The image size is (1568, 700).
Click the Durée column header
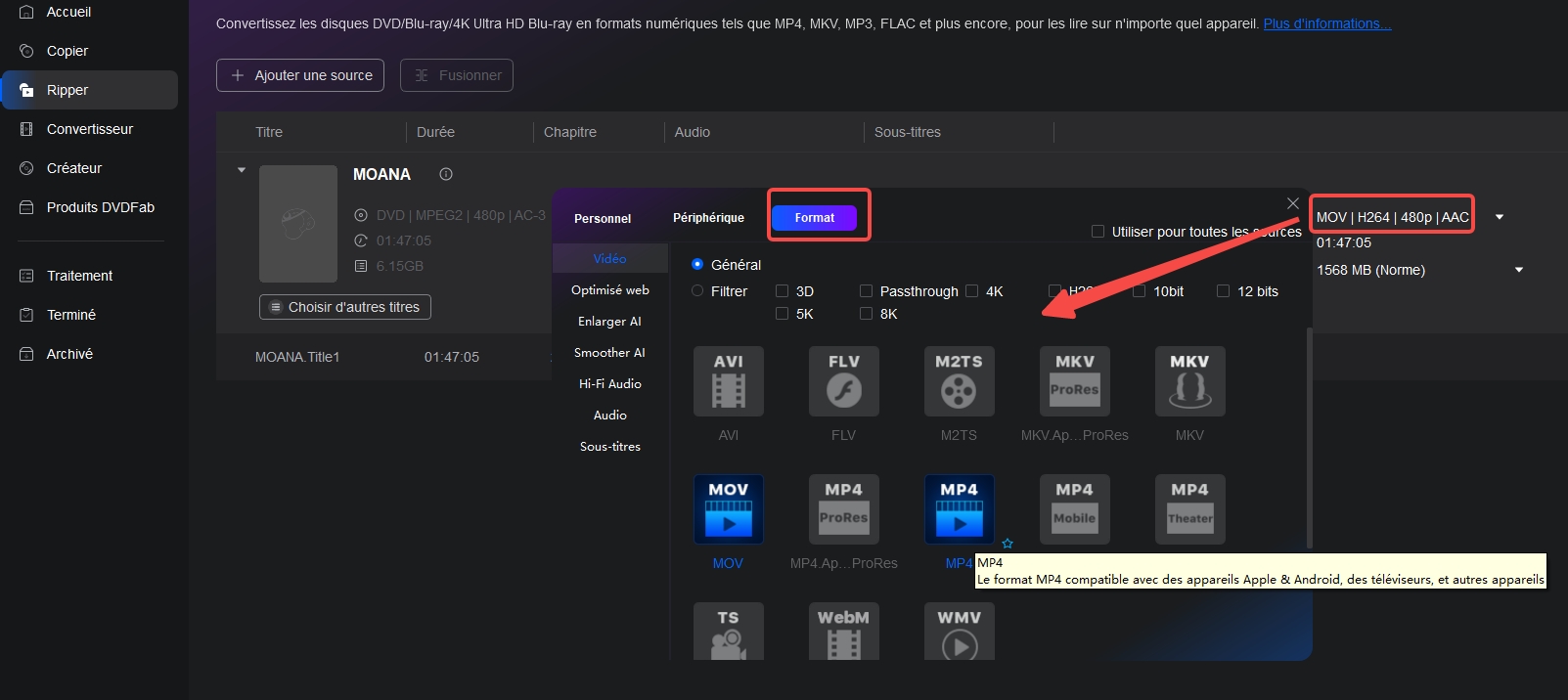click(x=435, y=132)
